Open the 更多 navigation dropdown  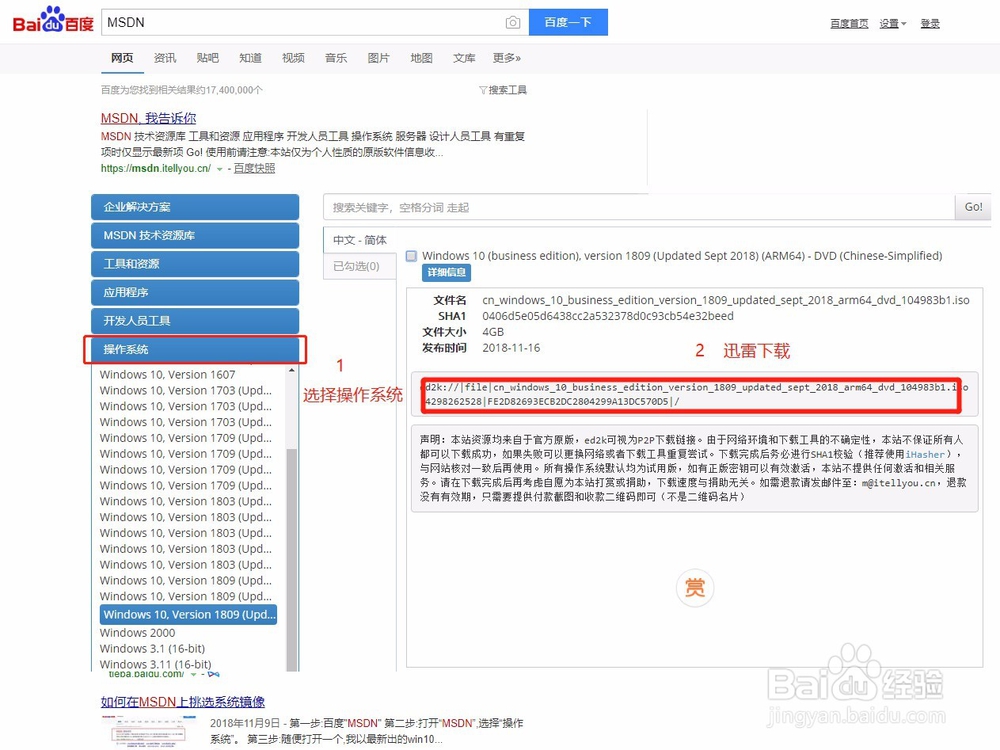(x=506, y=58)
